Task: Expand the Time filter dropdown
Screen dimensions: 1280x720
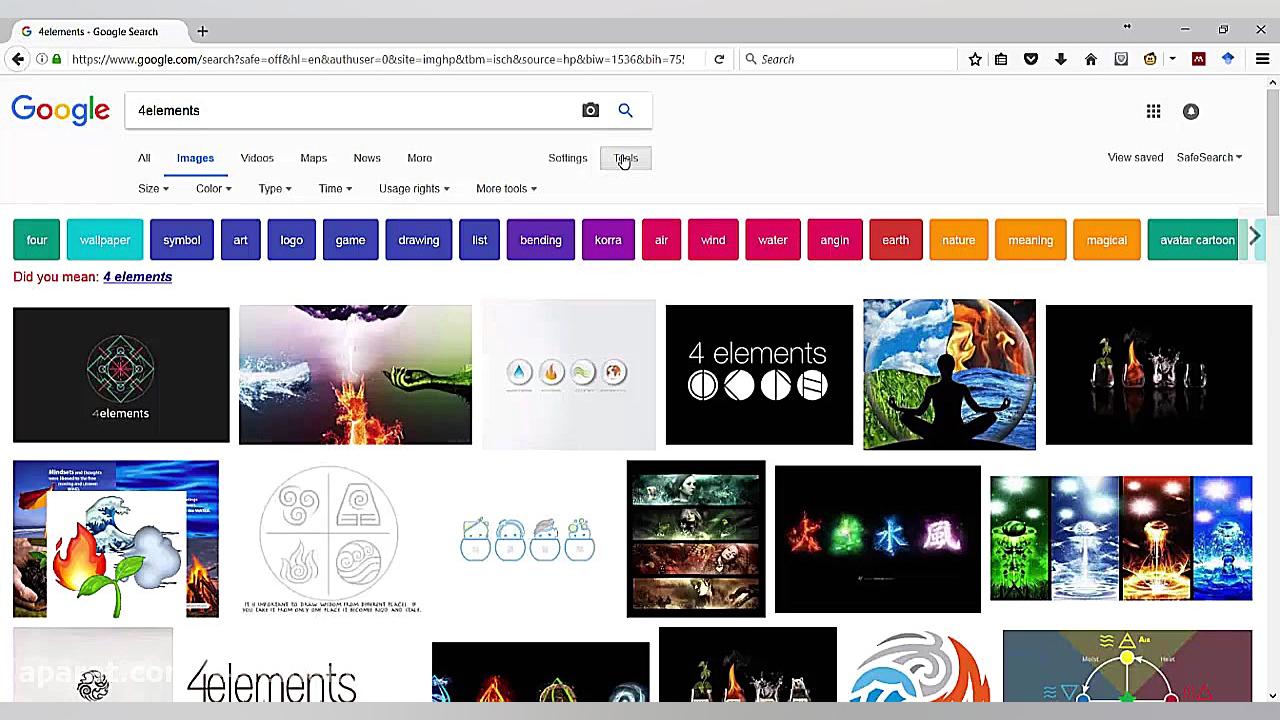Action: (335, 188)
